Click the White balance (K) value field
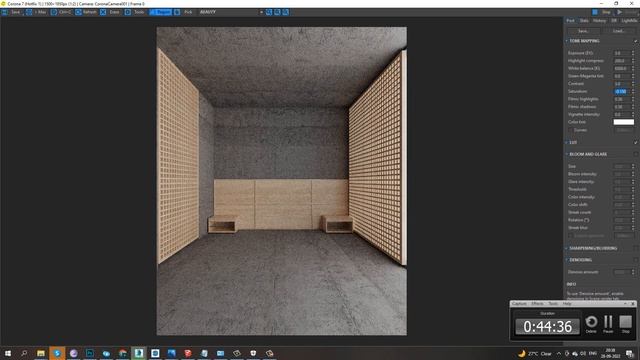This screenshot has height=360, width=640. [x=622, y=69]
